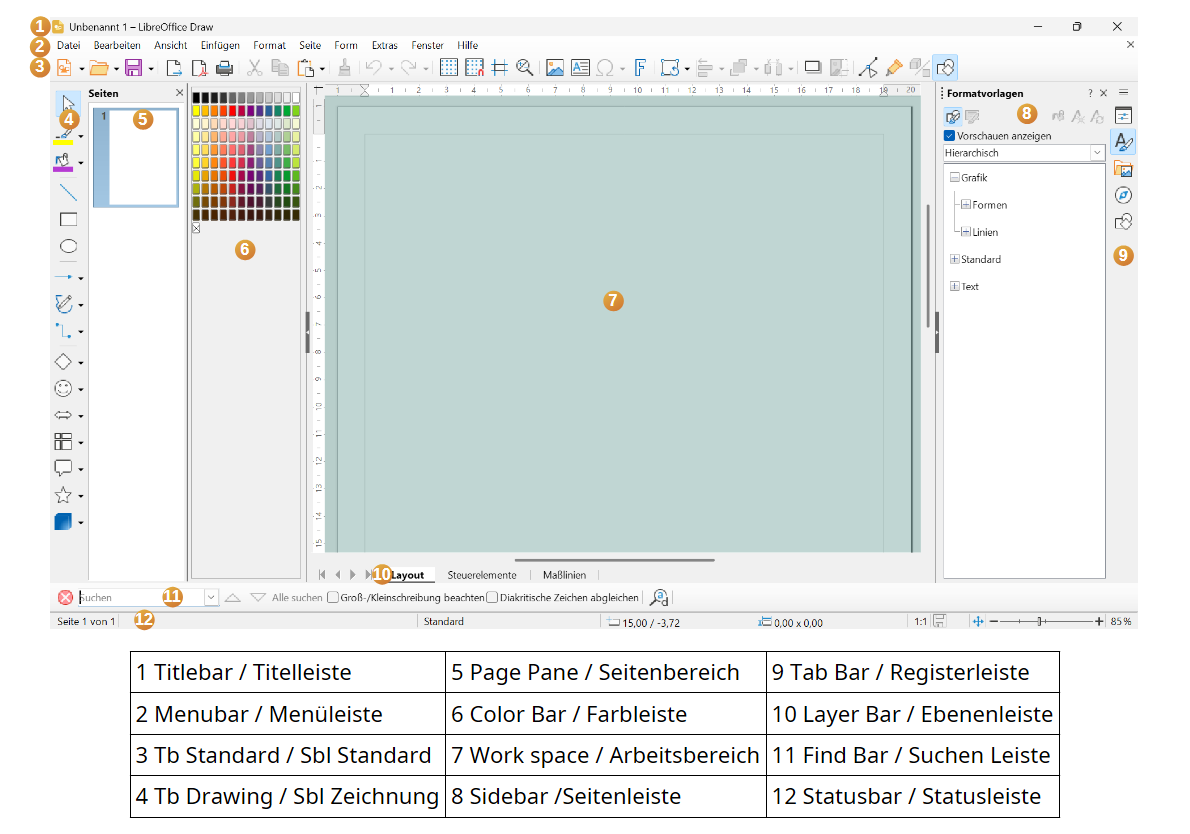This screenshot has width=1190, height=834.
Task: Click the Find and Replace icon
Action: coord(659,598)
